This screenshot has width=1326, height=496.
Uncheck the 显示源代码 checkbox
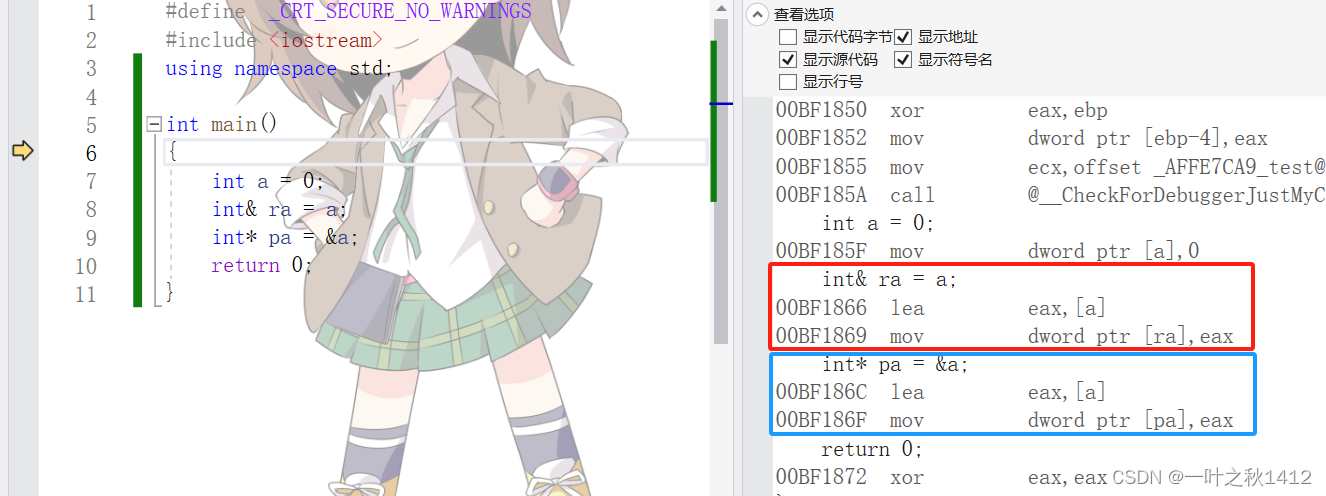[788, 60]
